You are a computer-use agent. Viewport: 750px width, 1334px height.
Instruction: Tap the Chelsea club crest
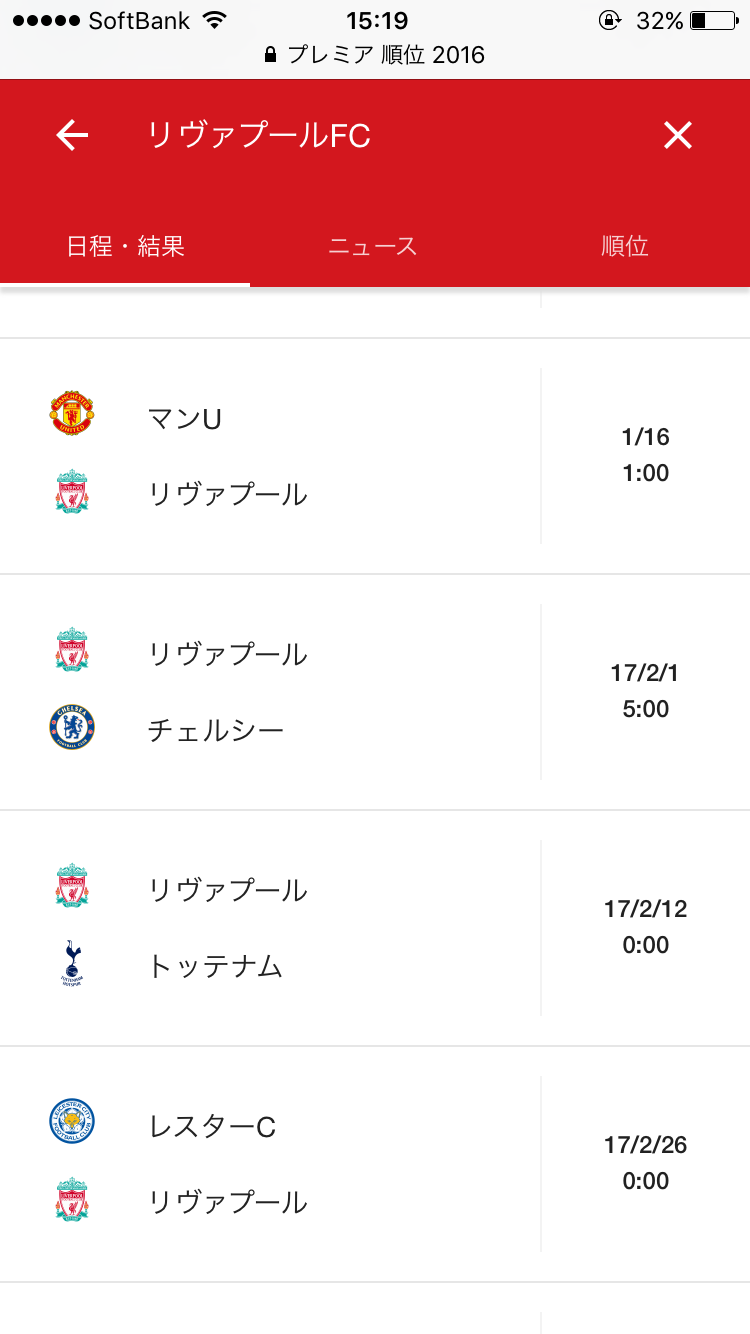click(72, 728)
